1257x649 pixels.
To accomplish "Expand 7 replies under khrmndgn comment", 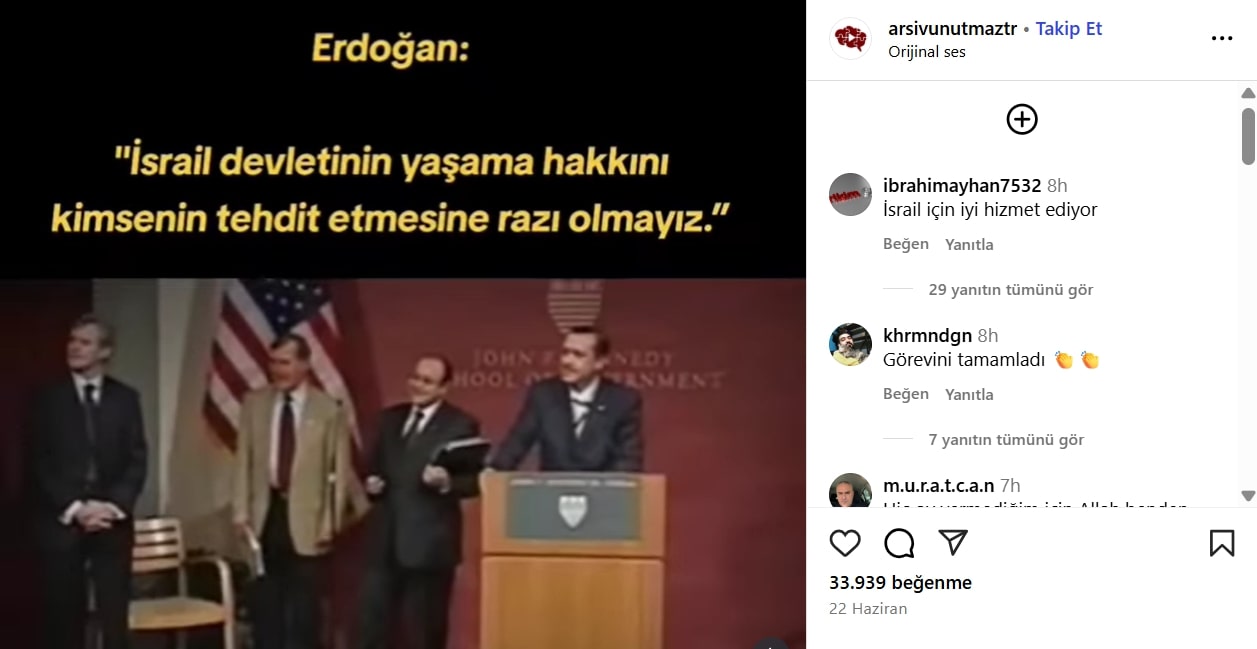I will (x=1006, y=440).
